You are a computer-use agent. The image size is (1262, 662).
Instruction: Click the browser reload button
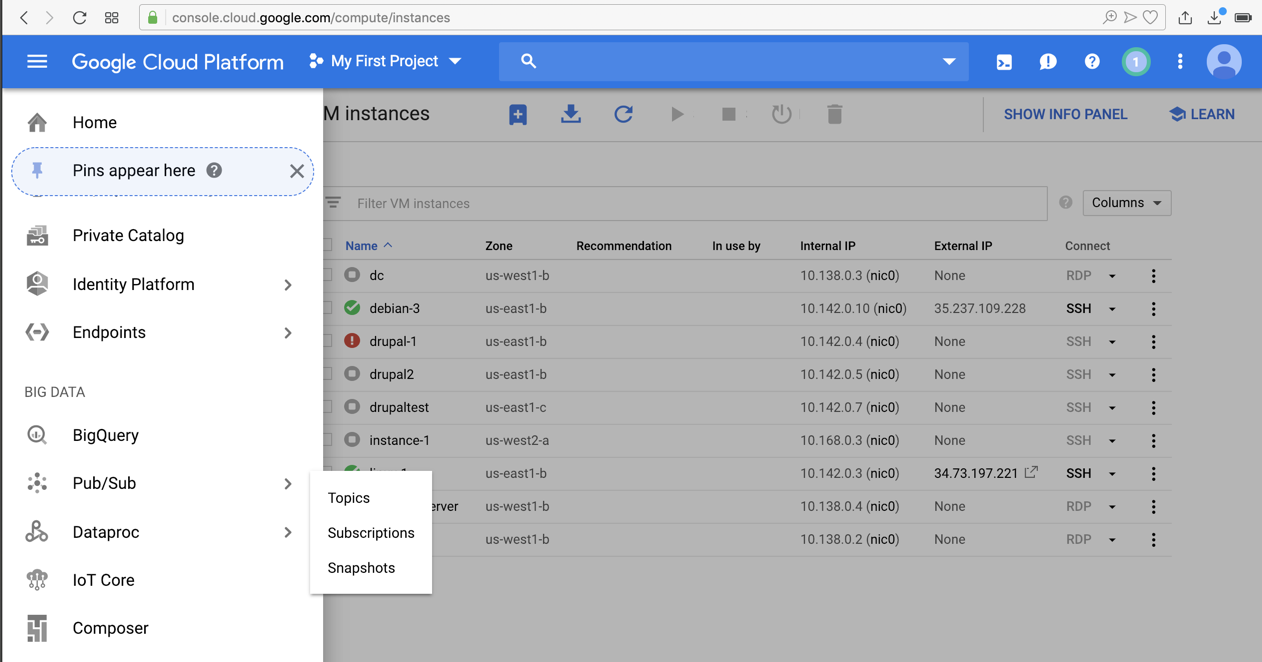80,17
